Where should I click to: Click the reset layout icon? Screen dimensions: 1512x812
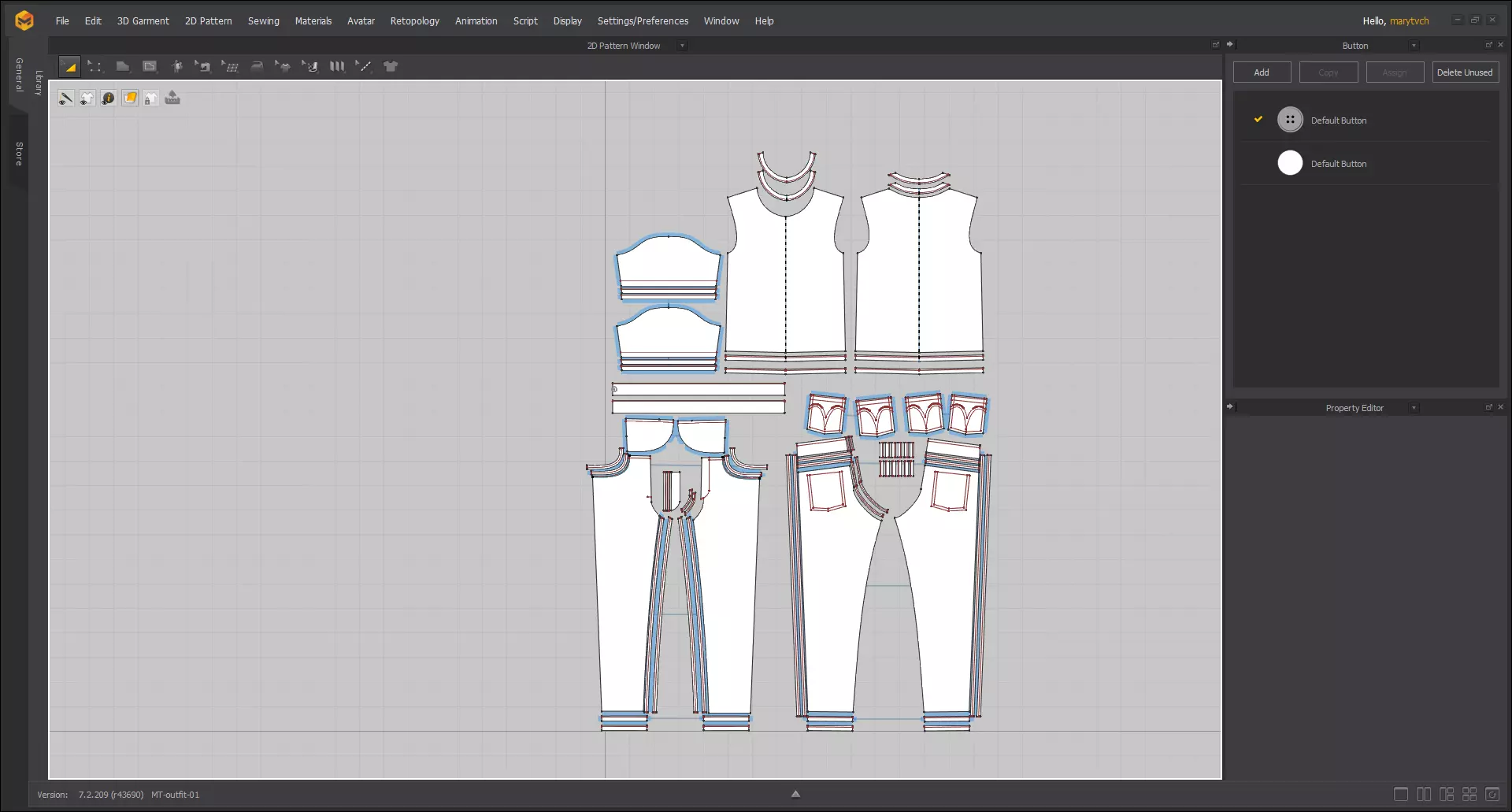click(x=1492, y=795)
